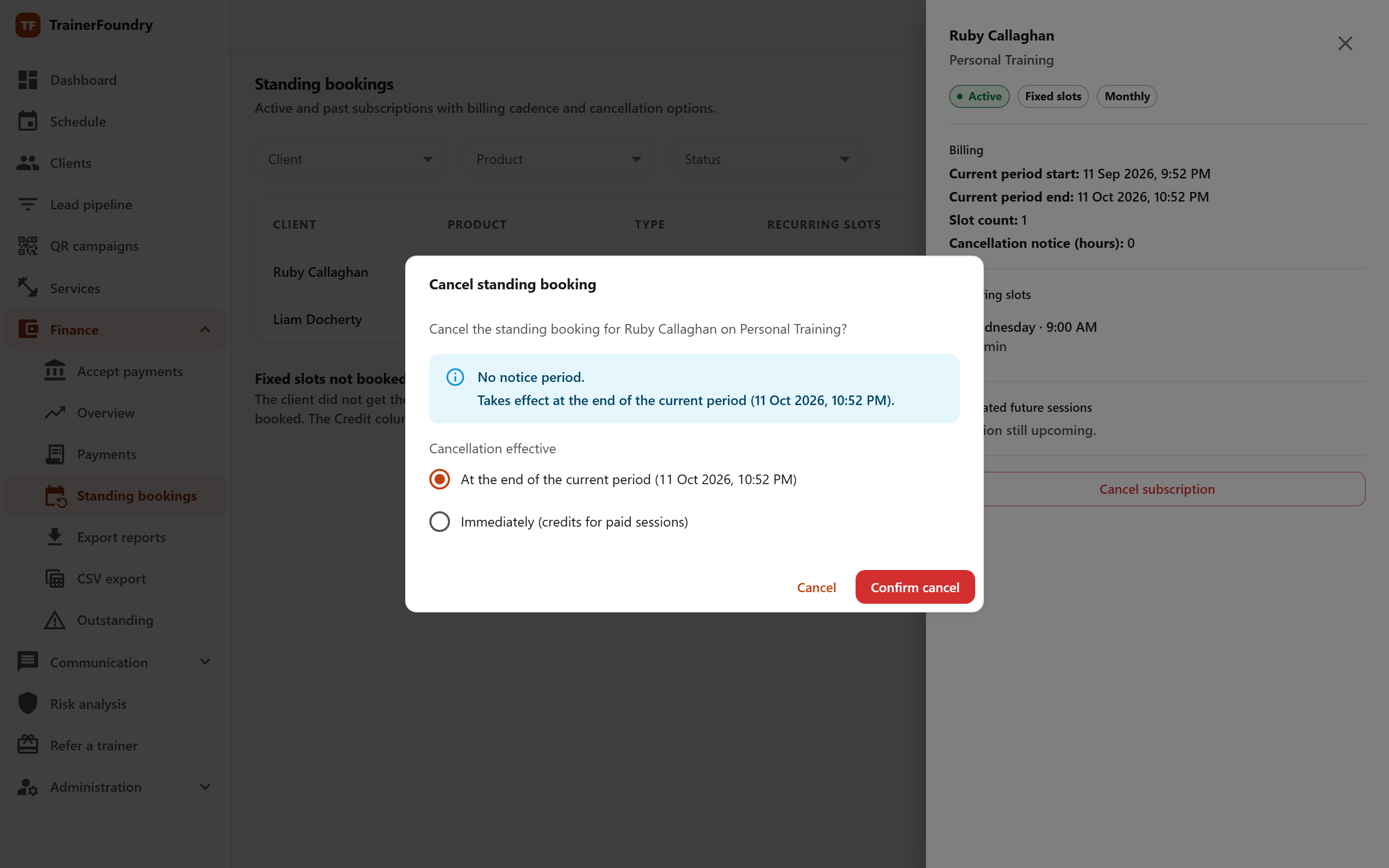
Task: Open the Lead pipeline filter icon
Action: tap(27, 204)
